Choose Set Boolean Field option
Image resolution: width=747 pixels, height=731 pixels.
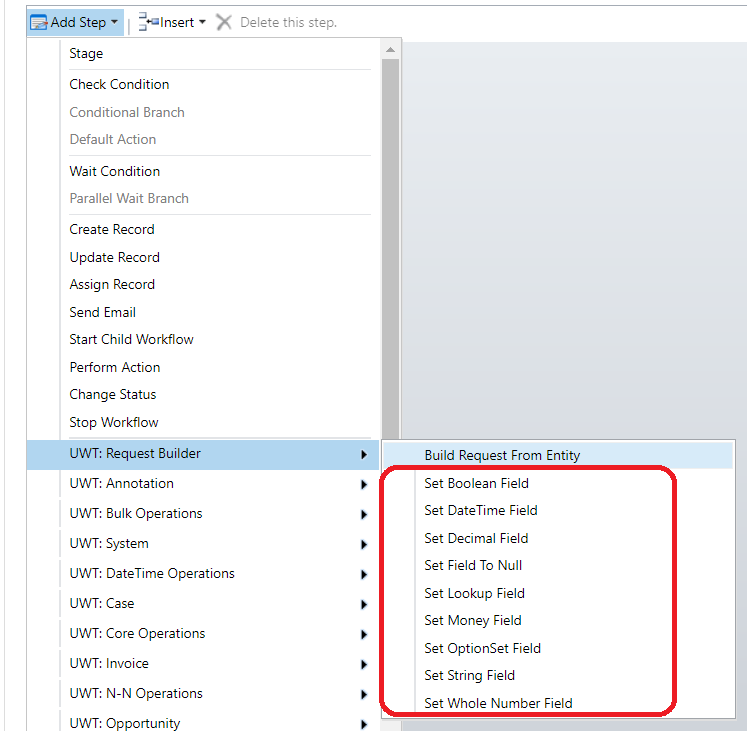coord(476,483)
